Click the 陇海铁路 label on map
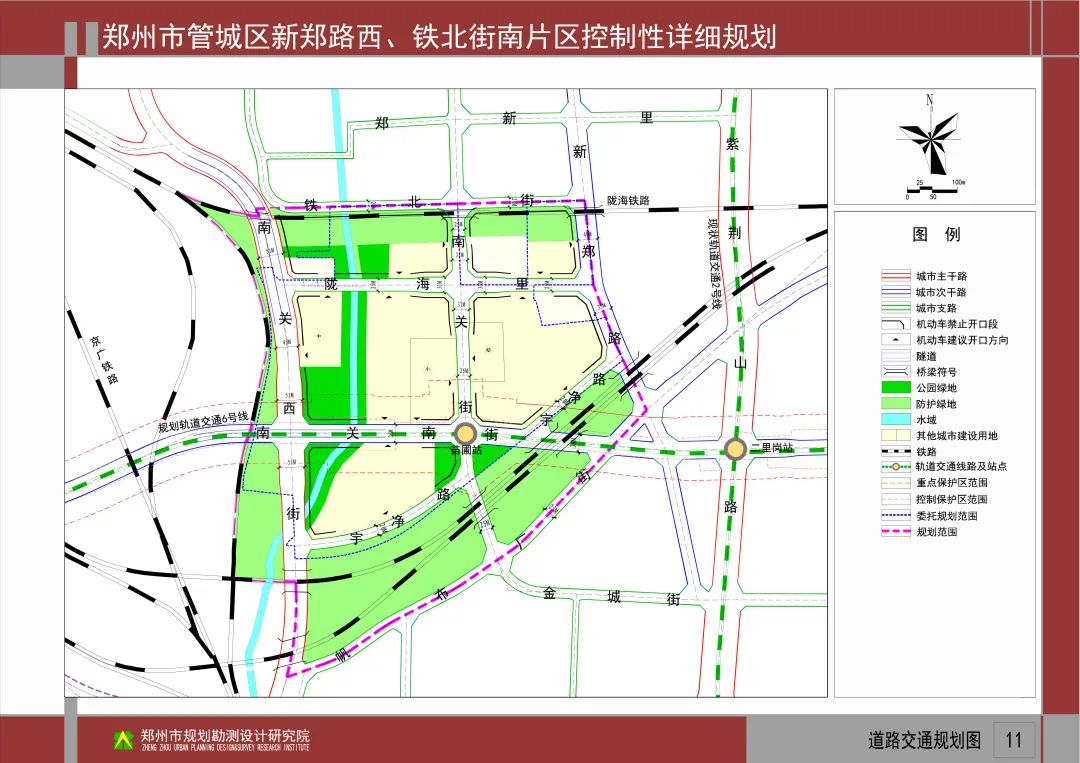1080x763 pixels. click(628, 200)
